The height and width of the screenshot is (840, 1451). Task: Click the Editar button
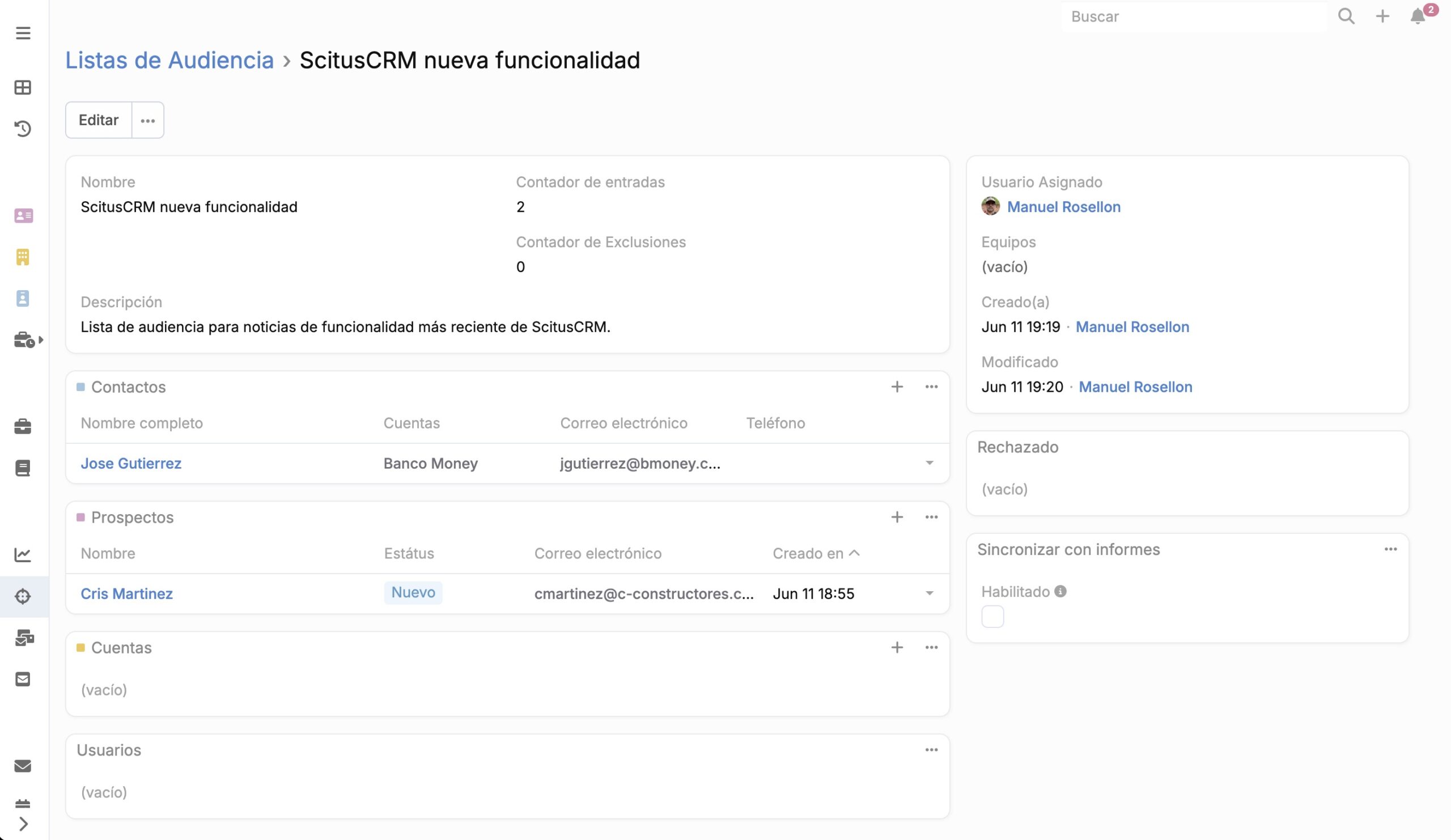[x=99, y=120]
